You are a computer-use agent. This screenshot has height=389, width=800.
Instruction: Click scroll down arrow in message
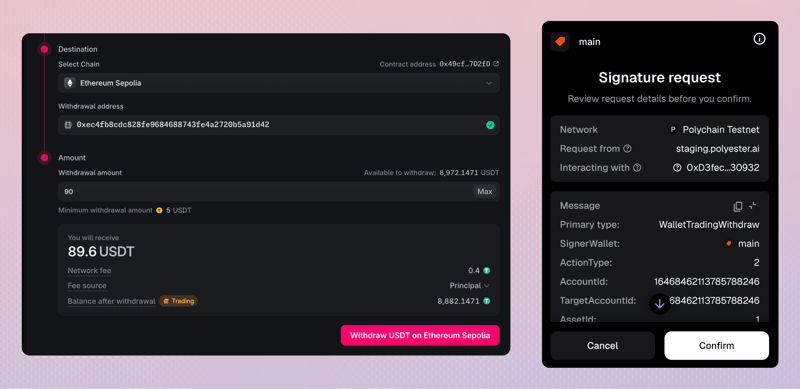[x=659, y=304]
